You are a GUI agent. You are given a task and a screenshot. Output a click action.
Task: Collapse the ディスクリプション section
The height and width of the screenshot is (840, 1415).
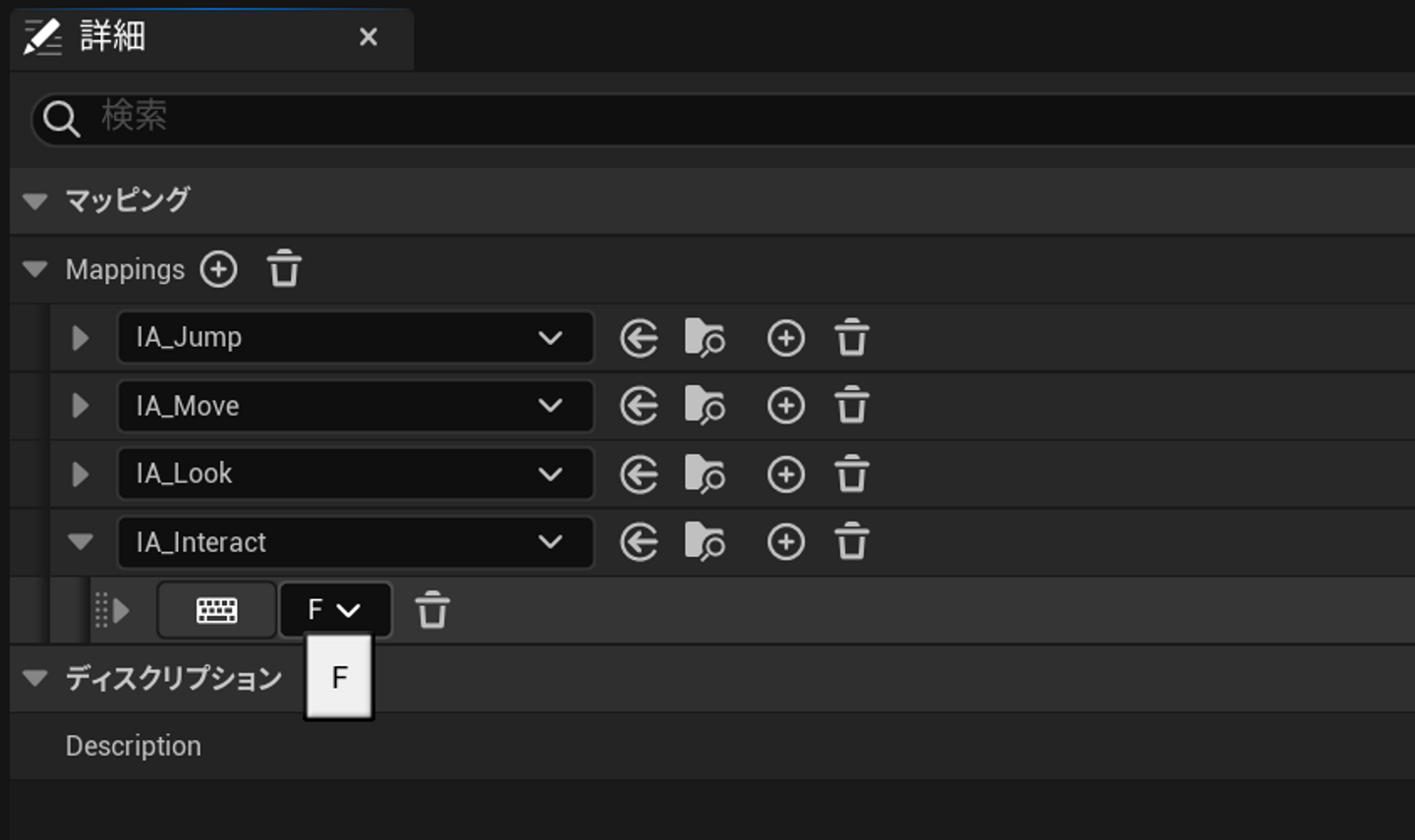tap(35, 678)
